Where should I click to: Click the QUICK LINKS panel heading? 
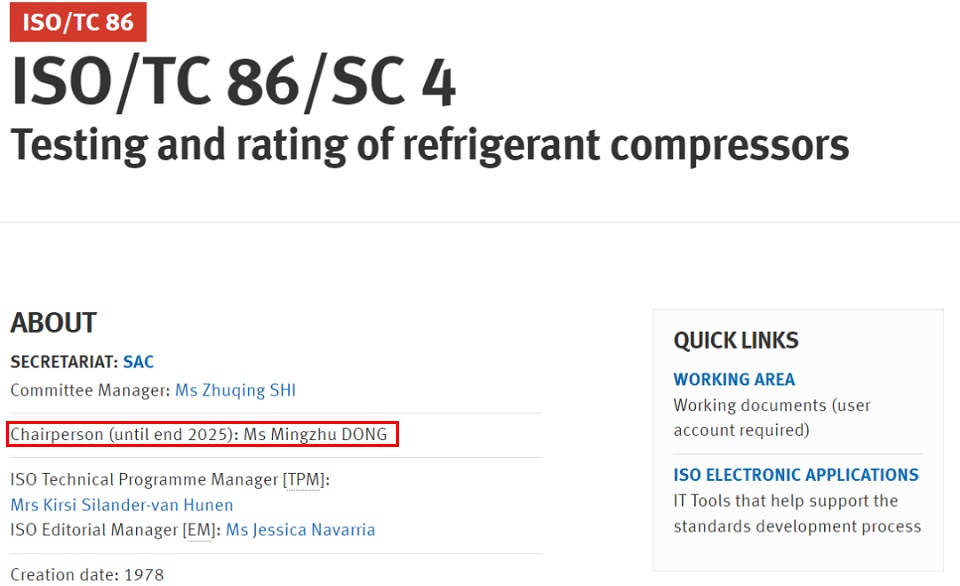pos(736,340)
